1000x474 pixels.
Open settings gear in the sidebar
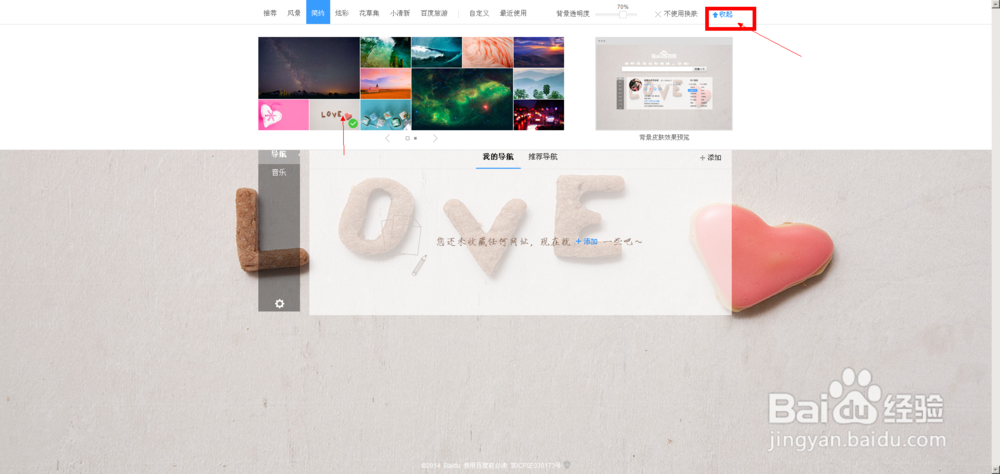coord(279,304)
